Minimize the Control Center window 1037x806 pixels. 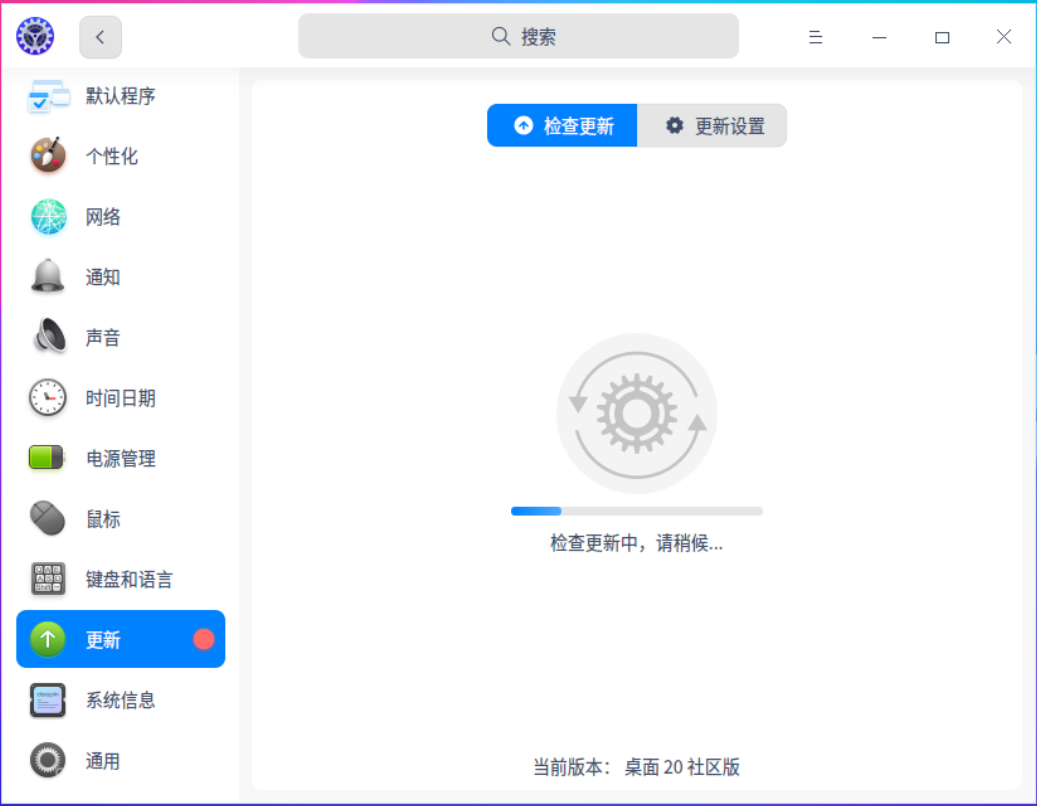(x=879, y=37)
